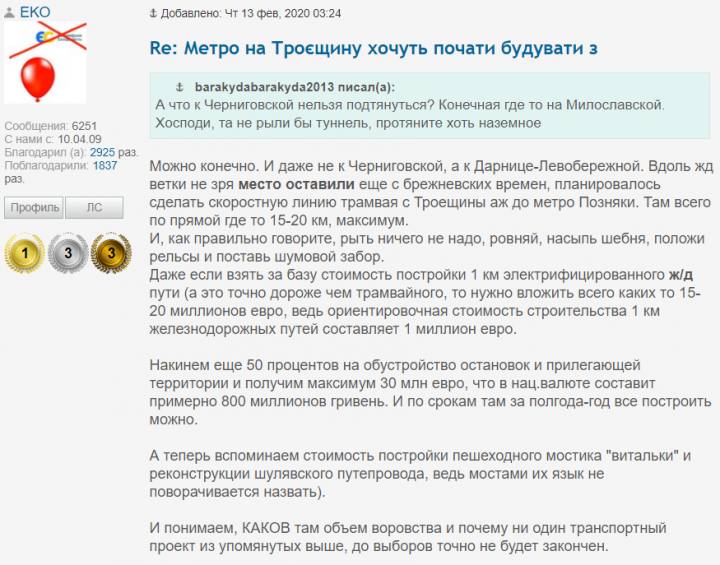Click the 'С нами с: 10.04.09' join date

53,139
